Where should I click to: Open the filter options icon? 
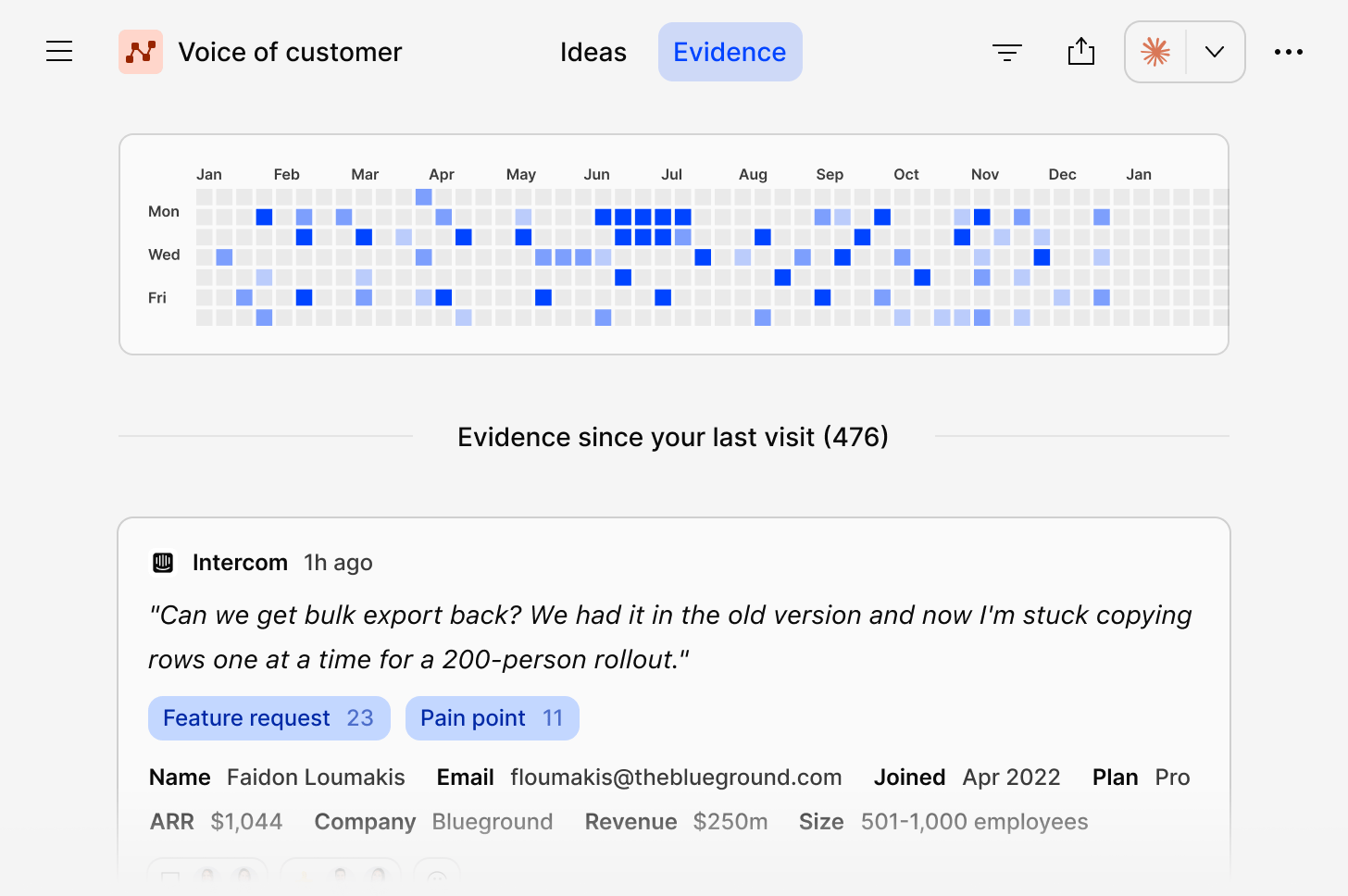[x=1007, y=52]
